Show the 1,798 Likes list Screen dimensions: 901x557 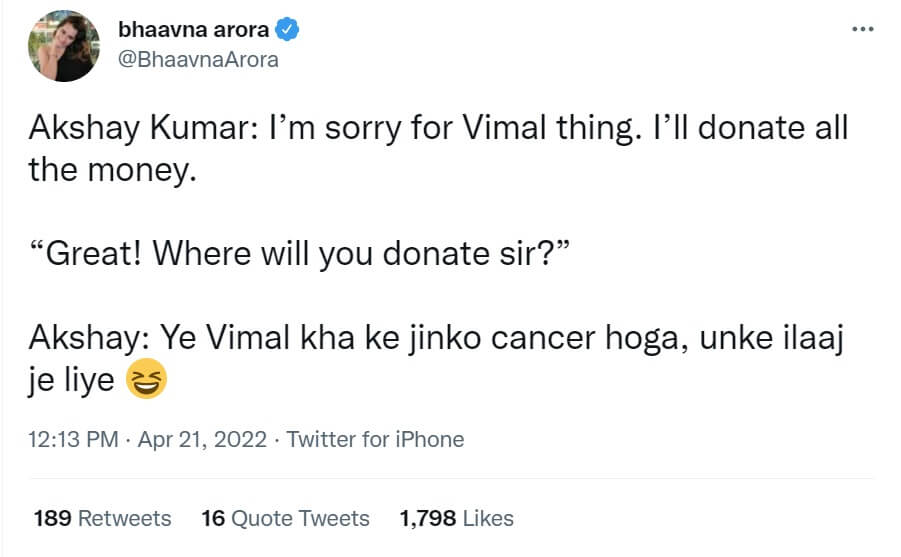(x=456, y=518)
